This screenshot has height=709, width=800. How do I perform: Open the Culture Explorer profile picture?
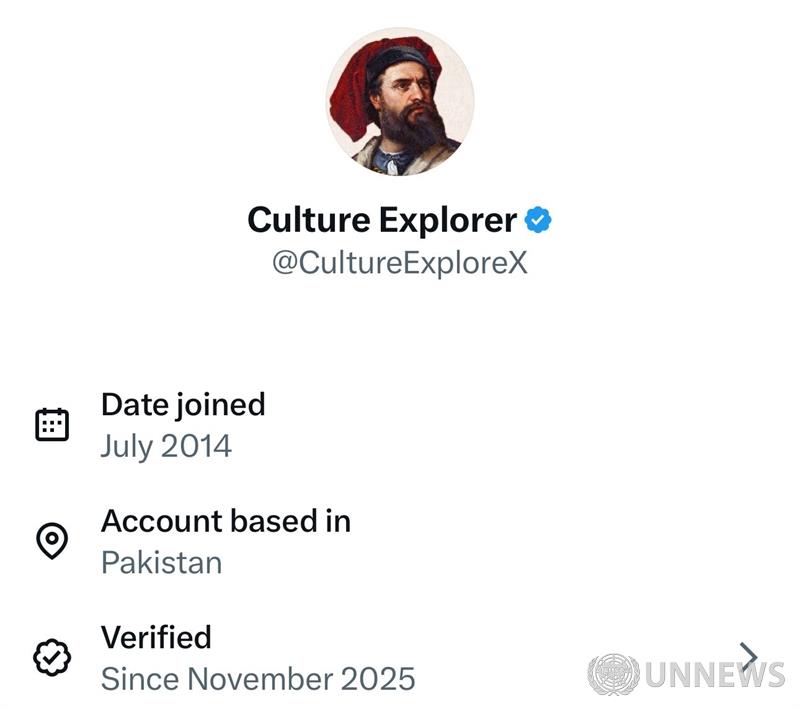coord(400,101)
